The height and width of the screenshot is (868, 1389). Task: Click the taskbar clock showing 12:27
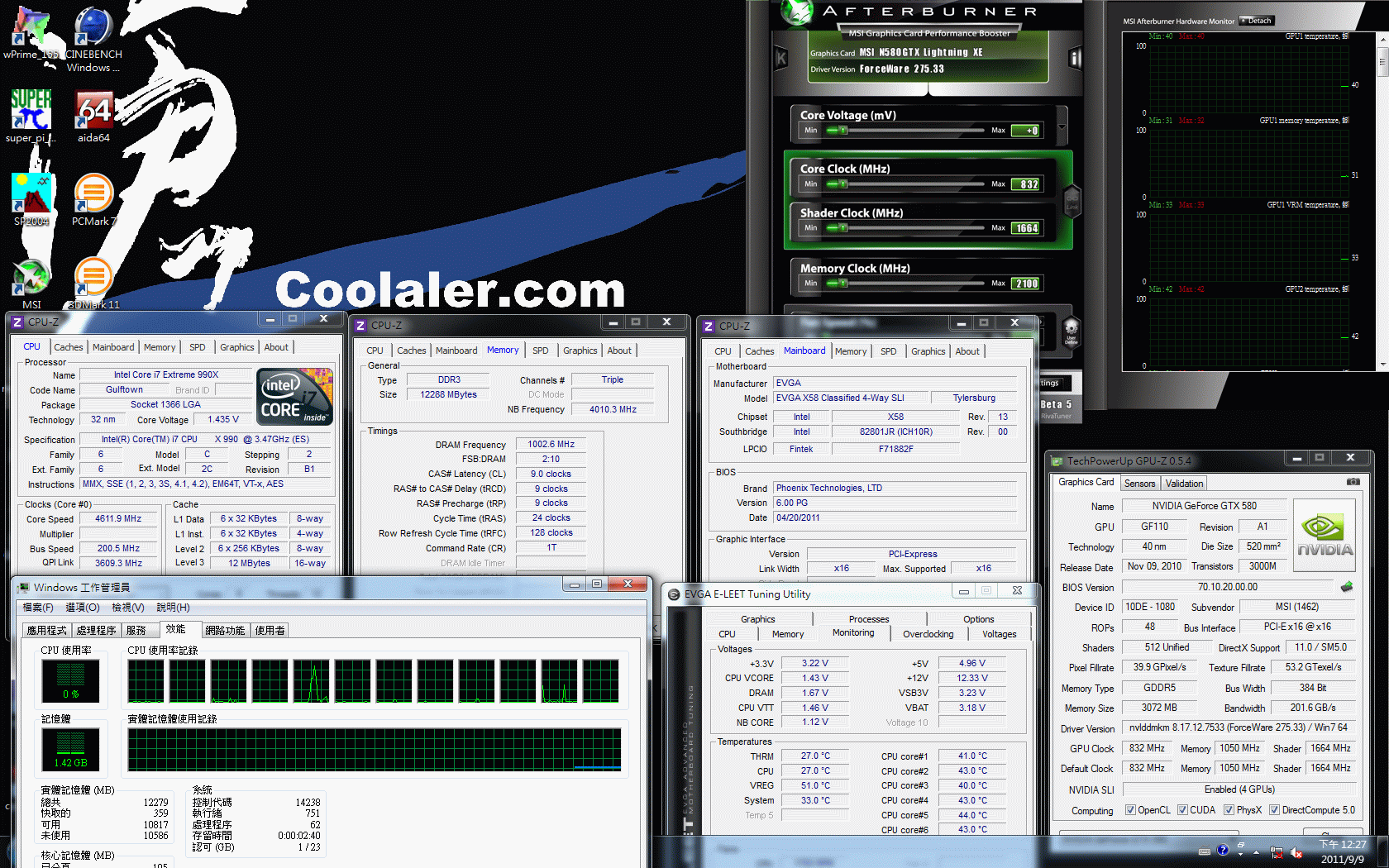pos(1342,852)
